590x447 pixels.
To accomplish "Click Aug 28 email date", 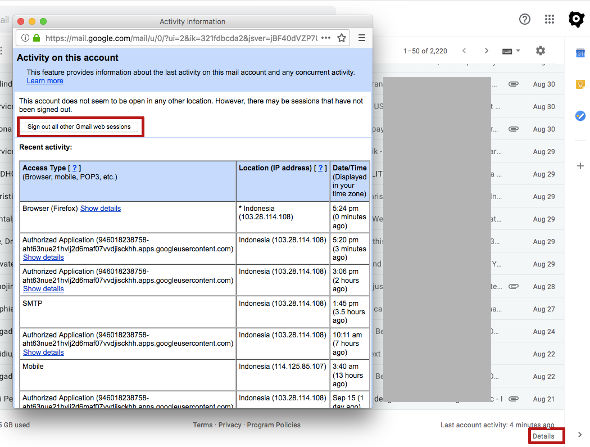I will [544, 286].
